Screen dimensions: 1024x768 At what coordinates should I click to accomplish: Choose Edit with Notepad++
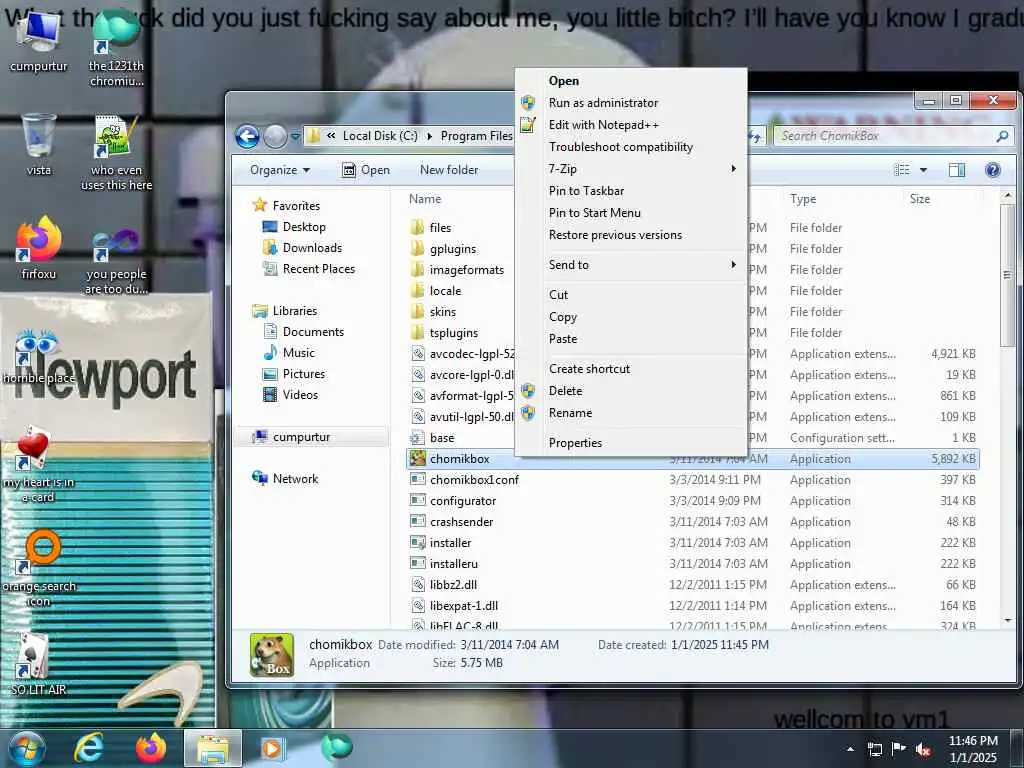631,125
